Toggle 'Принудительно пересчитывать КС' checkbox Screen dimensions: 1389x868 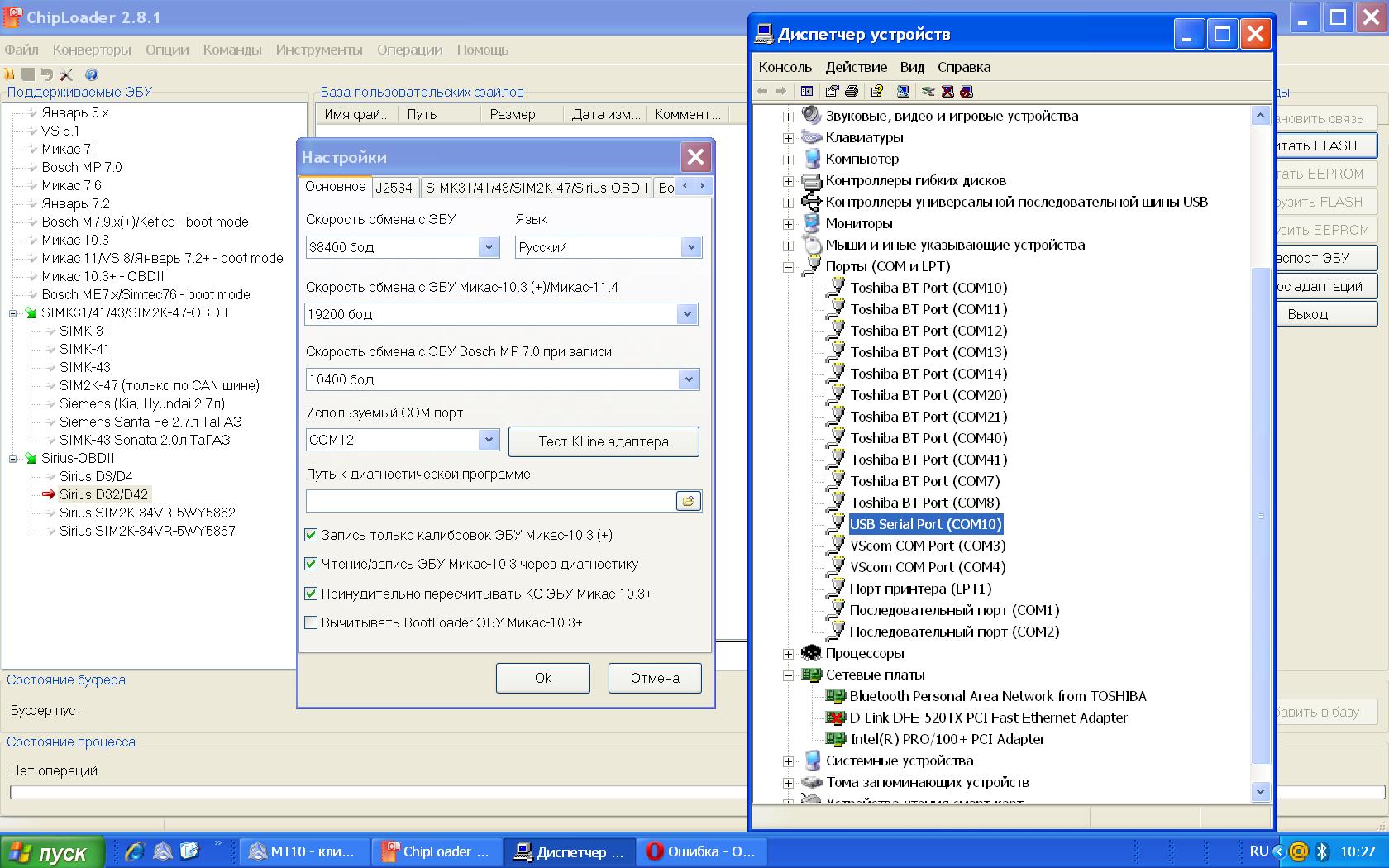(311, 594)
